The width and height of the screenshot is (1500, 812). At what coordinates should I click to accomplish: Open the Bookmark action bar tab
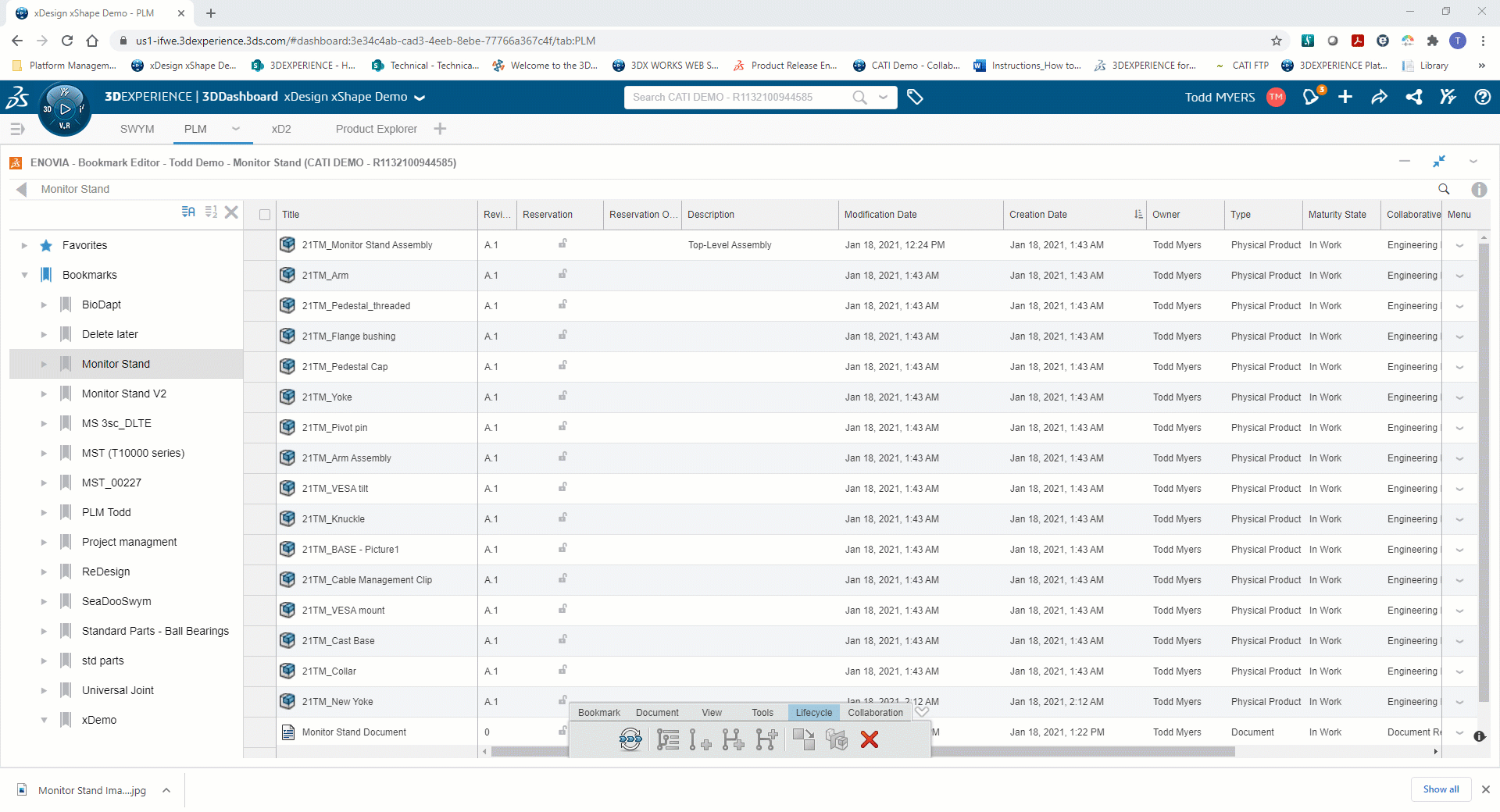(x=599, y=712)
